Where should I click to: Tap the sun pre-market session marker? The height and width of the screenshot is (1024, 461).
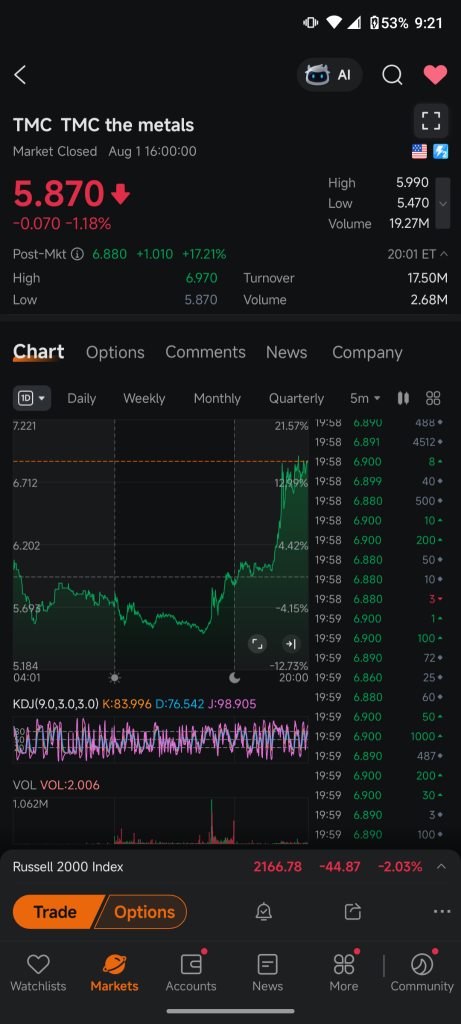click(115, 678)
